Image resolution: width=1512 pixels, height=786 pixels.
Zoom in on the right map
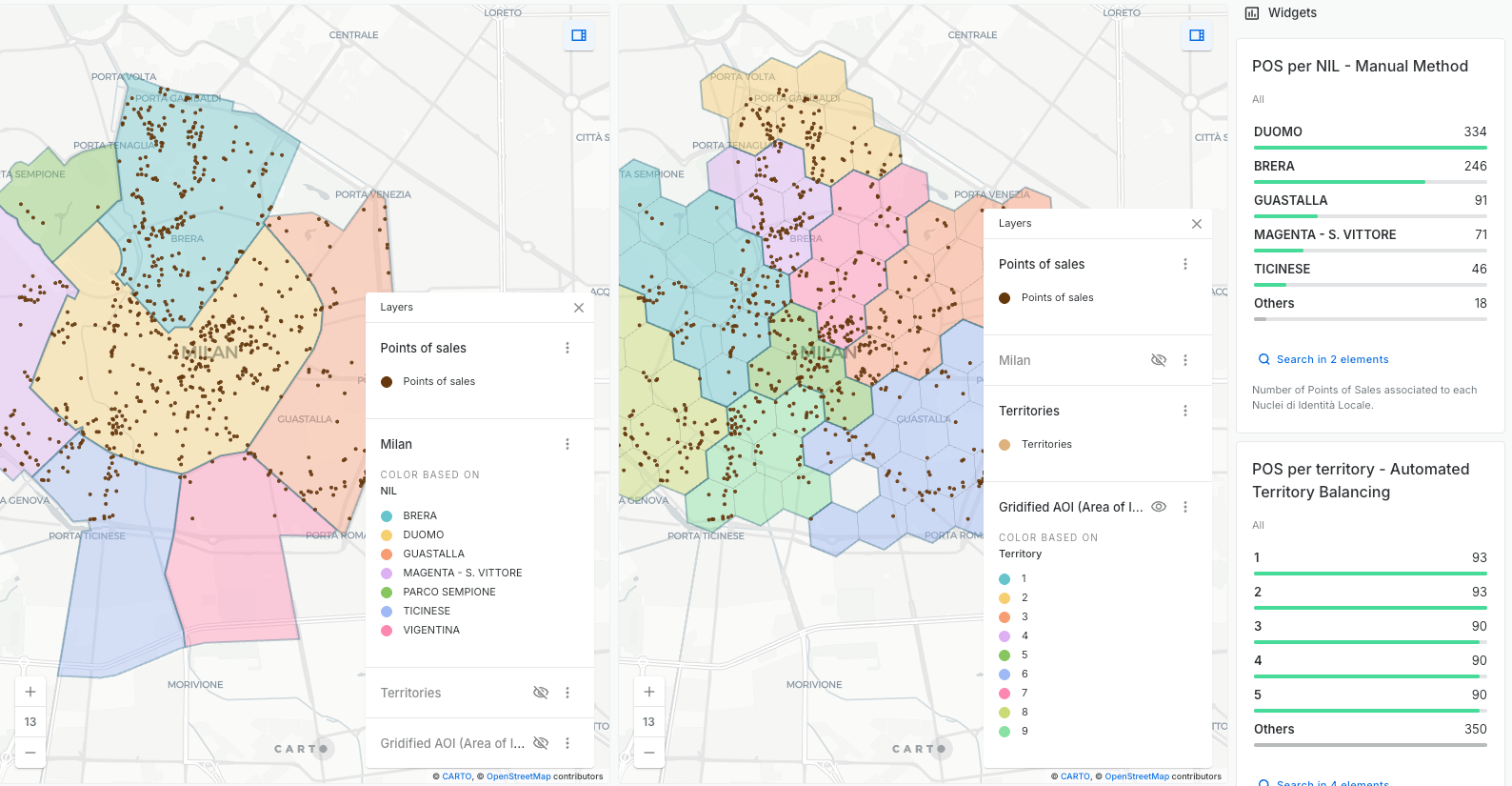pyautogui.click(x=649, y=692)
